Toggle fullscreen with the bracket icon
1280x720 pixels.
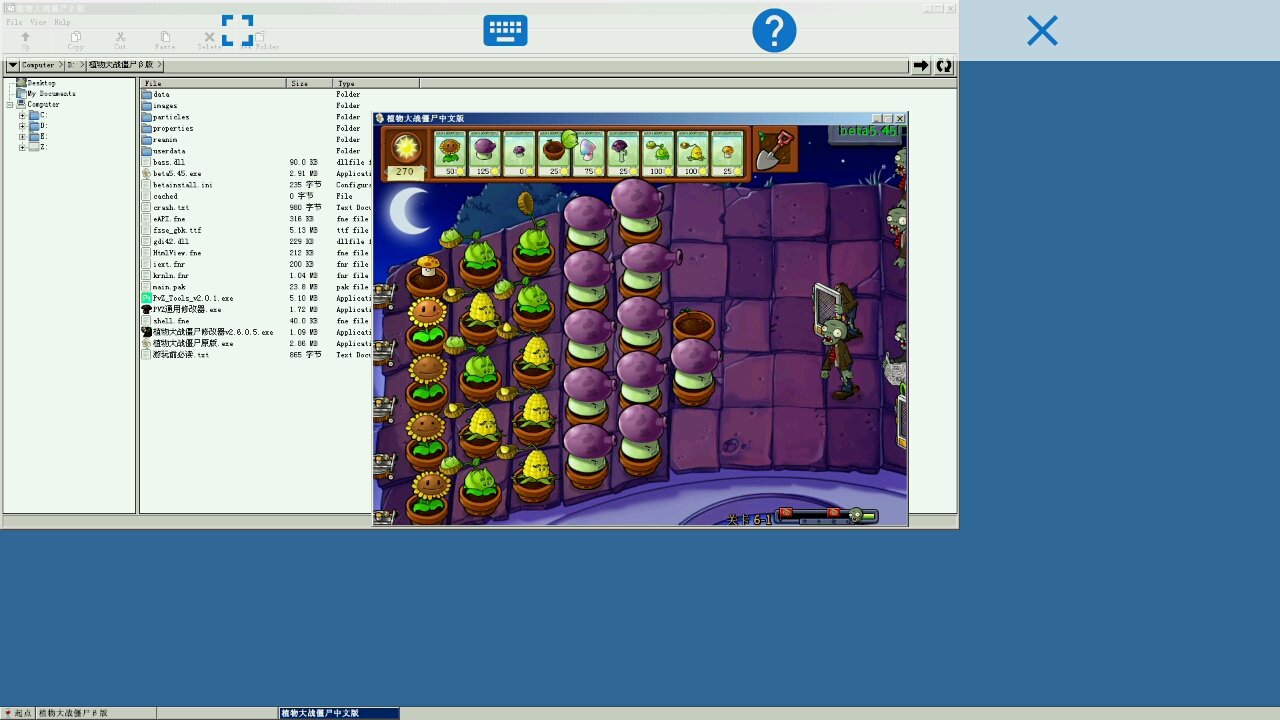tap(237, 30)
